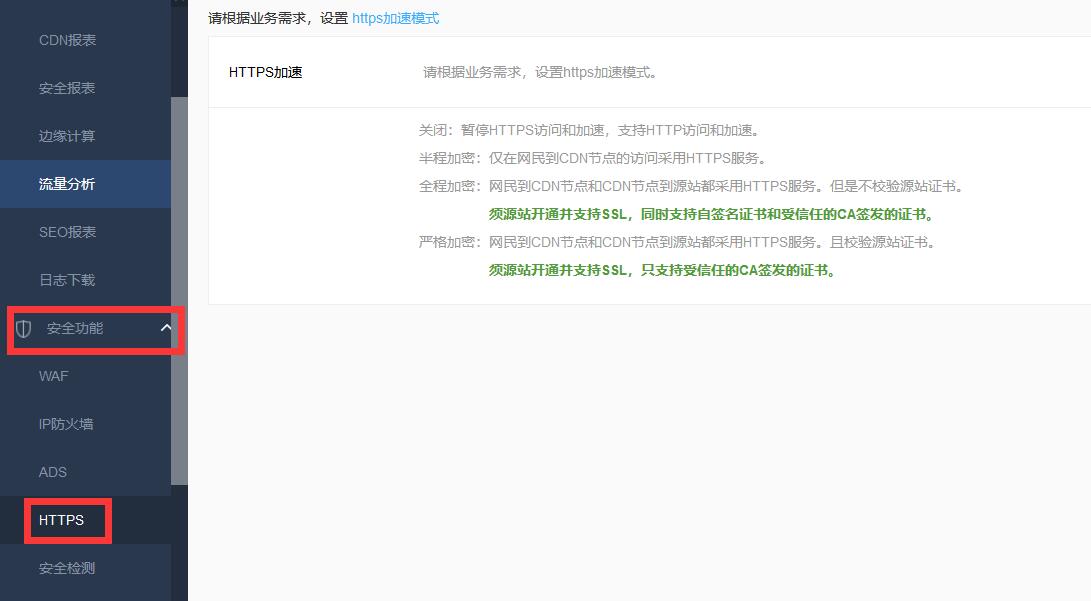Click the 关闭 mode description line
The image size is (1091, 601).
590,131
